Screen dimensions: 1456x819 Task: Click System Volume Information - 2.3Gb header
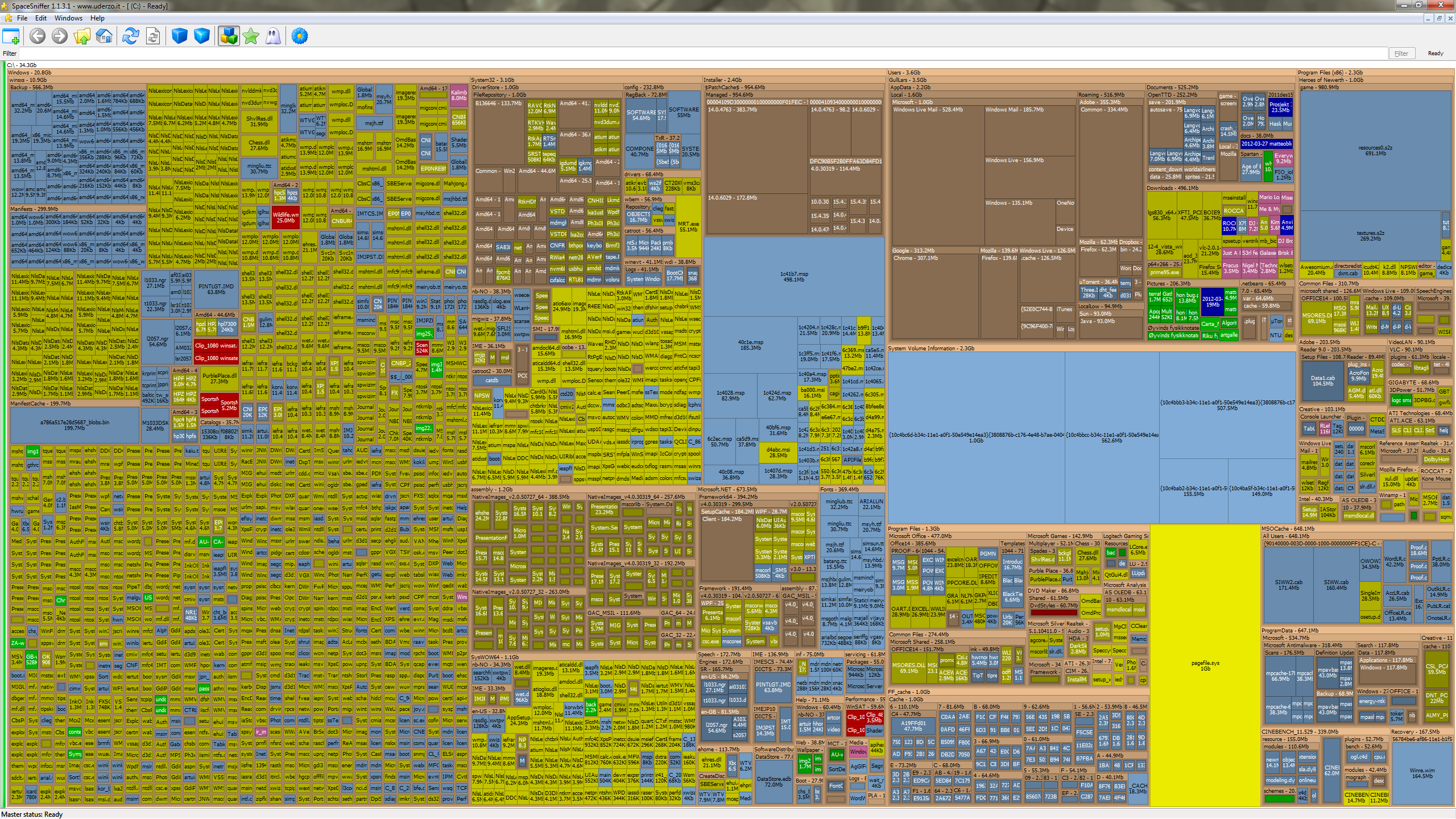click(x=931, y=349)
